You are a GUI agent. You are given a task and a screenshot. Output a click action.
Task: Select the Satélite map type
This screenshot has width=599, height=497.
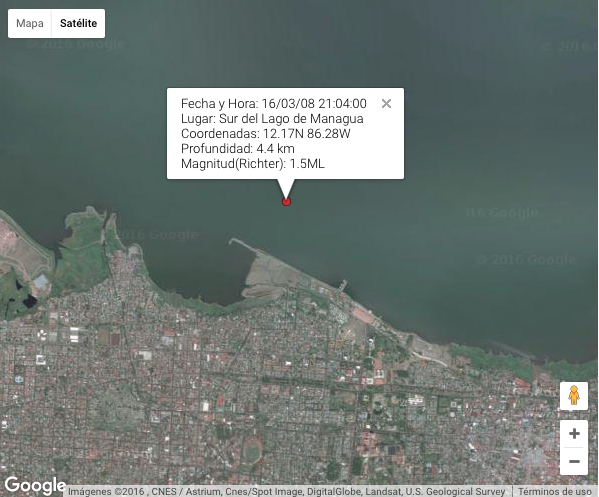[78, 23]
